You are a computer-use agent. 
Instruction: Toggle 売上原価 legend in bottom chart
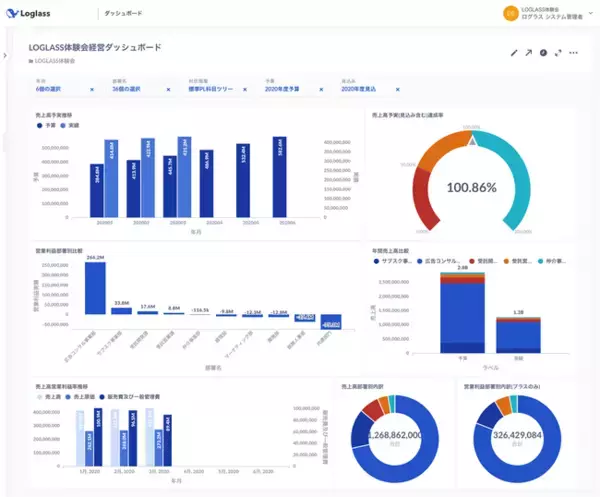pyautogui.click(x=80, y=397)
